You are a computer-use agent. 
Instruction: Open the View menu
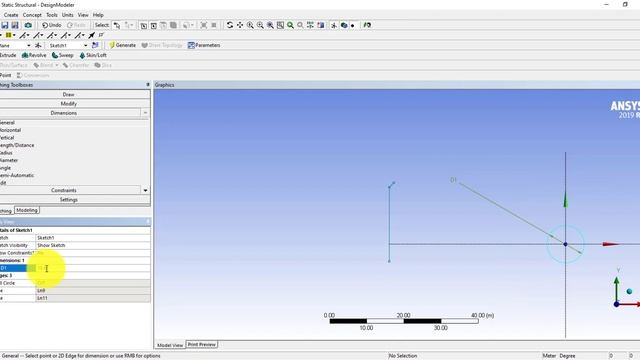click(x=83, y=15)
